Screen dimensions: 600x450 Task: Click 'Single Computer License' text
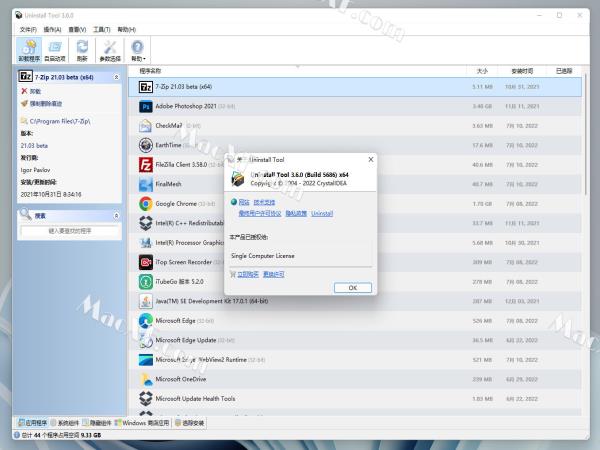[x=263, y=256]
